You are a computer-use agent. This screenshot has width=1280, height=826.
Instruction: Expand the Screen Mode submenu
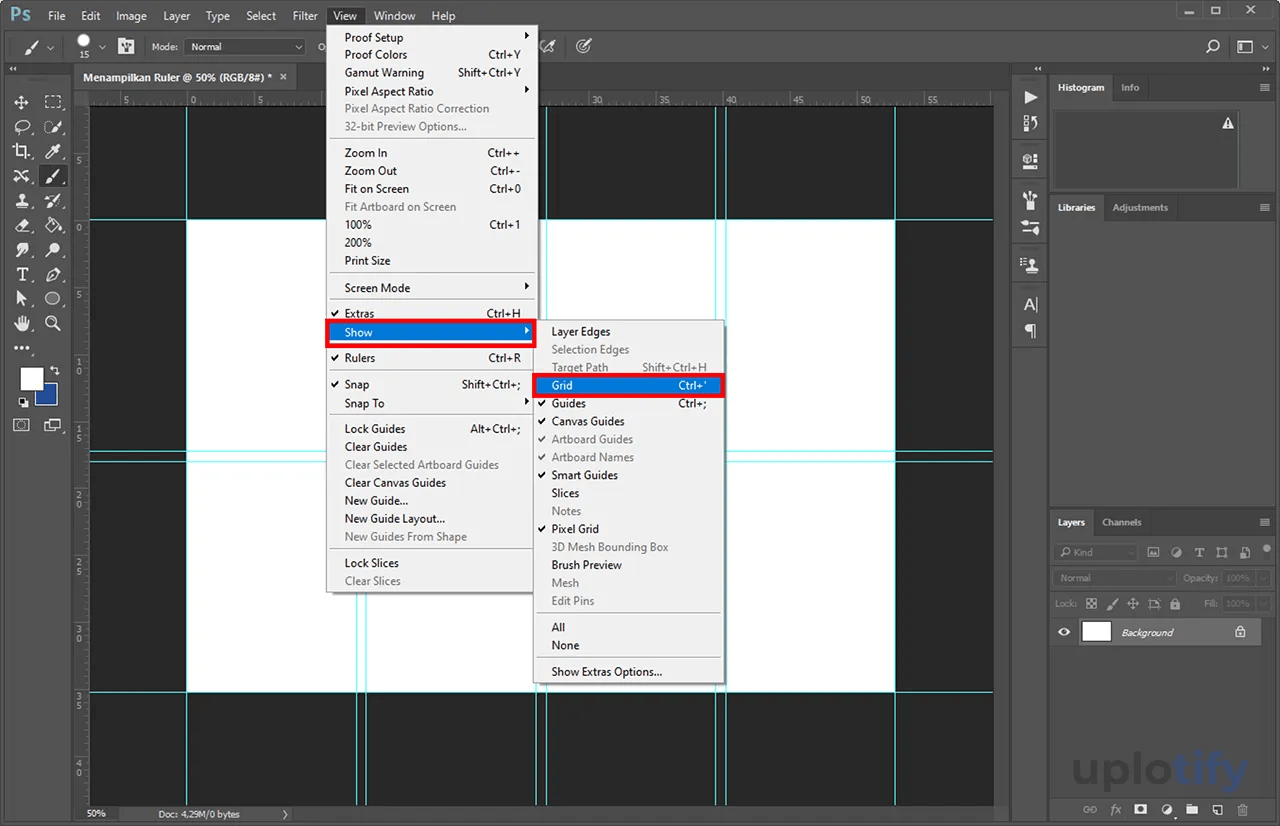432,288
